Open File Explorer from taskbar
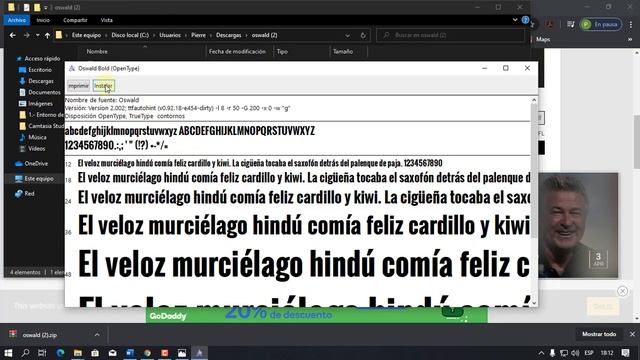The height and width of the screenshot is (360, 640). pyautogui.click(x=78, y=353)
